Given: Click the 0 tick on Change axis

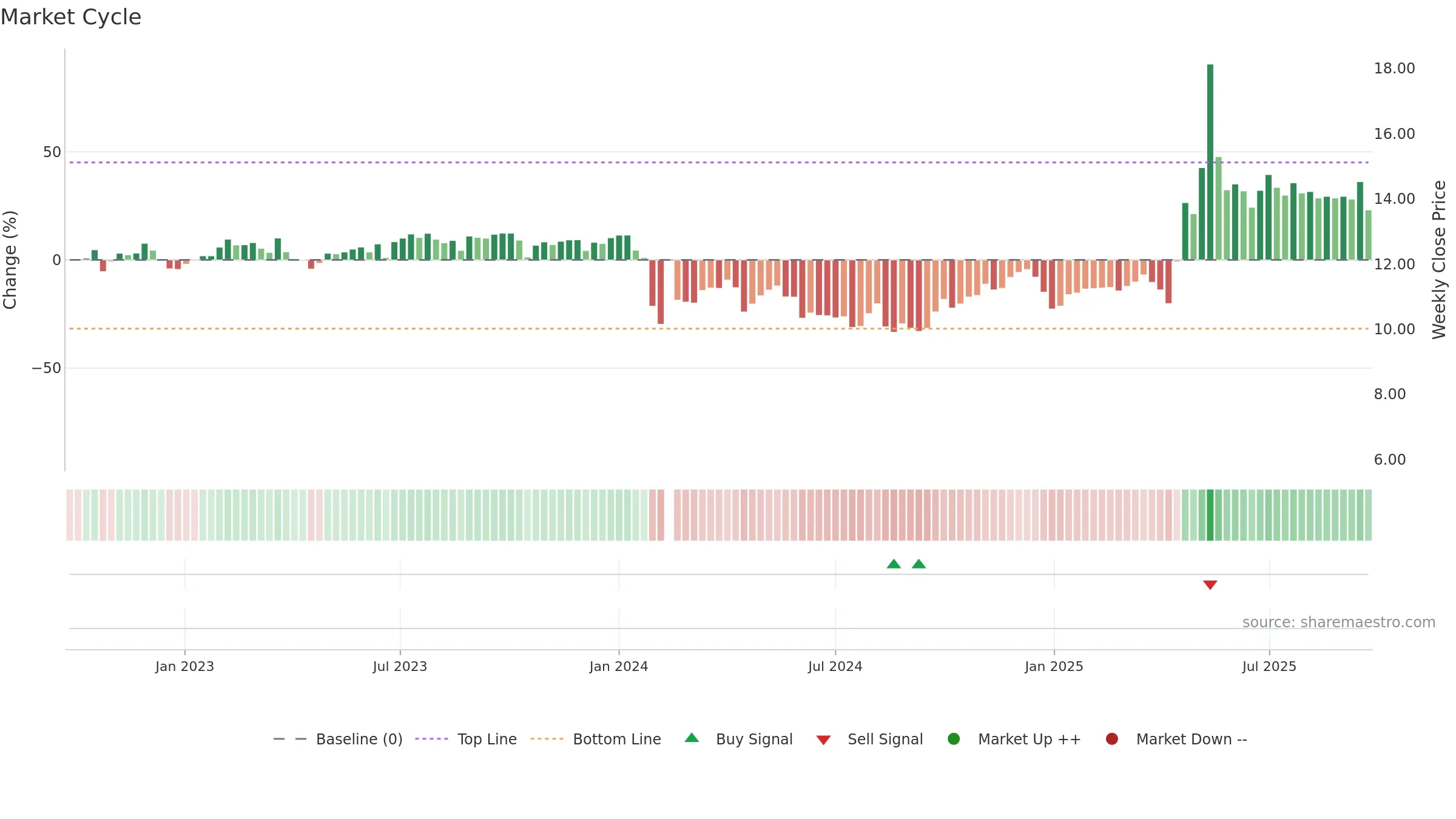Looking at the screenshot, I should pyautogui.click(x=57, y=260).
